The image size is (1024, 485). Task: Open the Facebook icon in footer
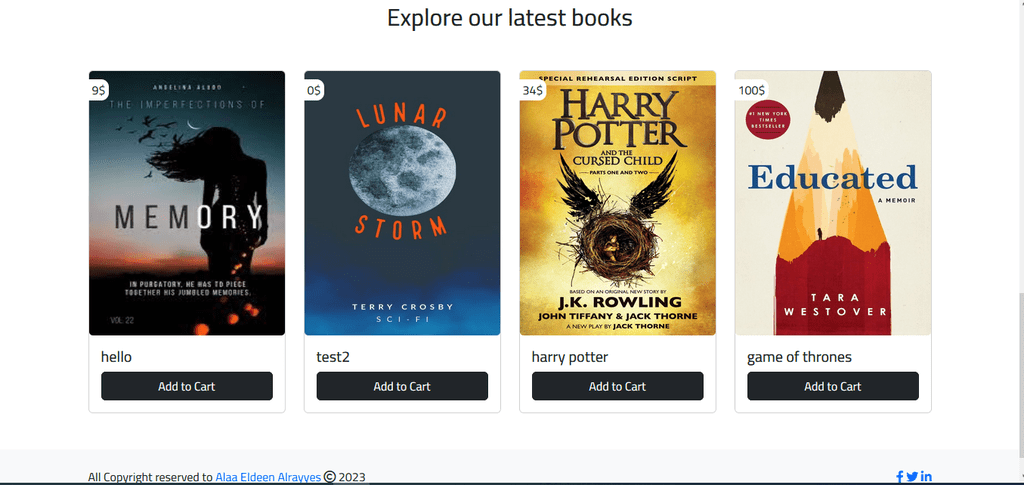(x=899, y=477)
